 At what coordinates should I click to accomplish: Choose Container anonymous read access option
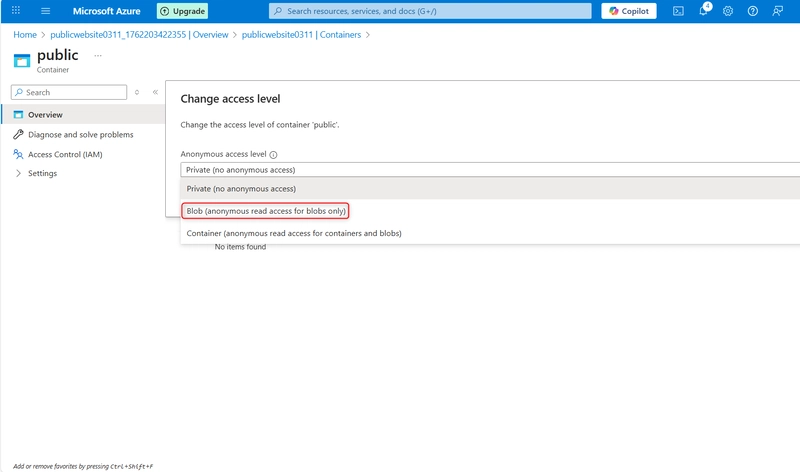(294, 233)
